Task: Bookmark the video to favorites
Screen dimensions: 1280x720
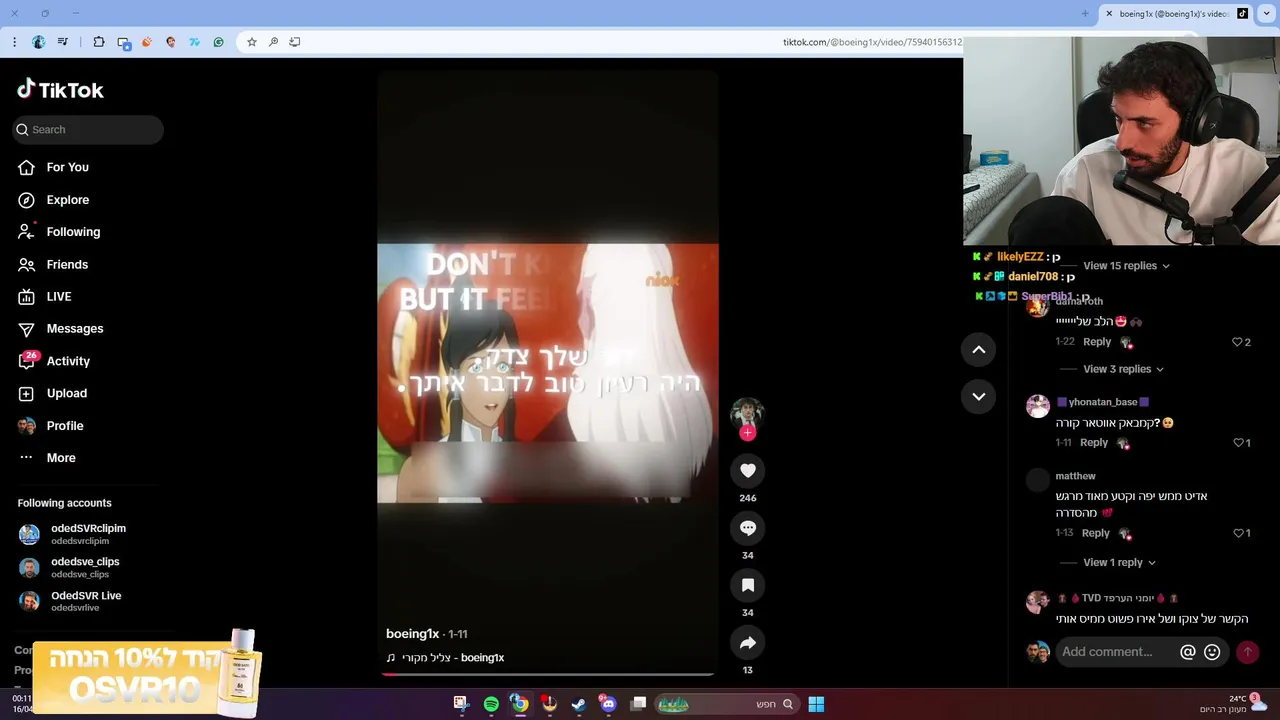Action: [748, 585]
